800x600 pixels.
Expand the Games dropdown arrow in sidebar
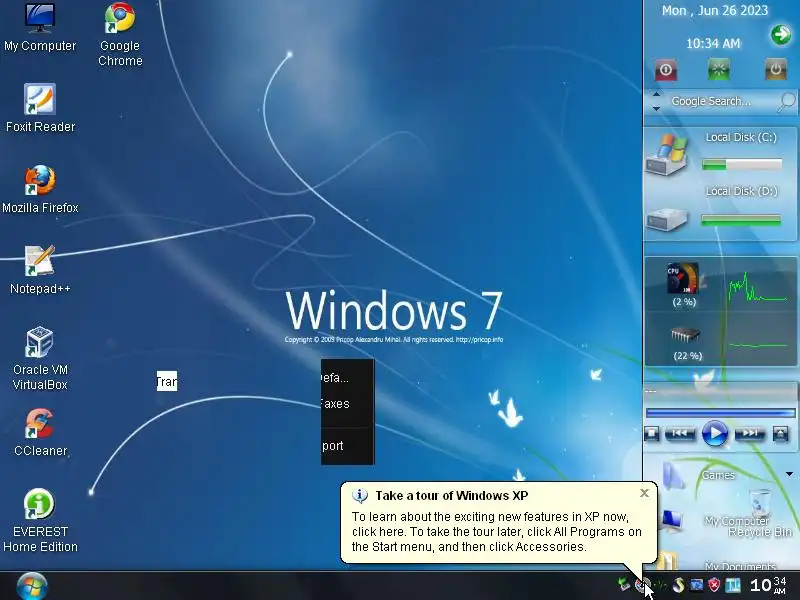[x=789, y=474]
